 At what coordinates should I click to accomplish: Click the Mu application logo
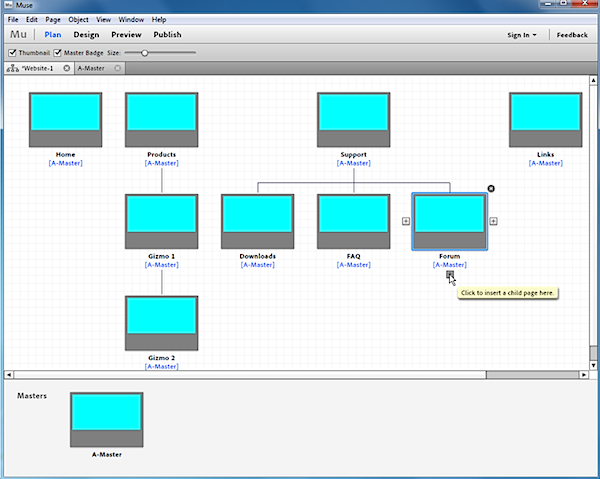(x=19, y=35)
